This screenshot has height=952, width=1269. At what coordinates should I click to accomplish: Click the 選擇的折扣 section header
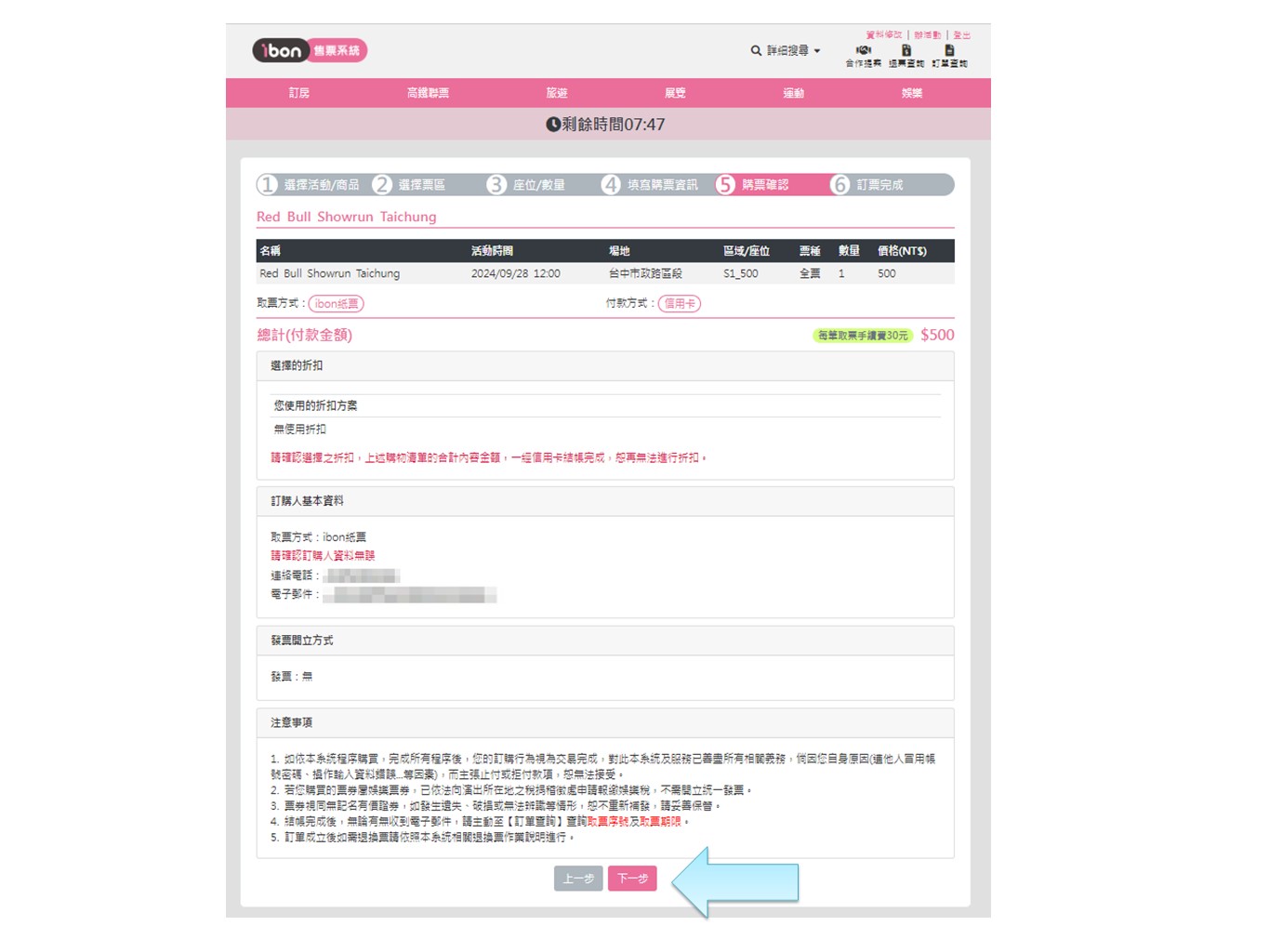(x=605, y=365)
